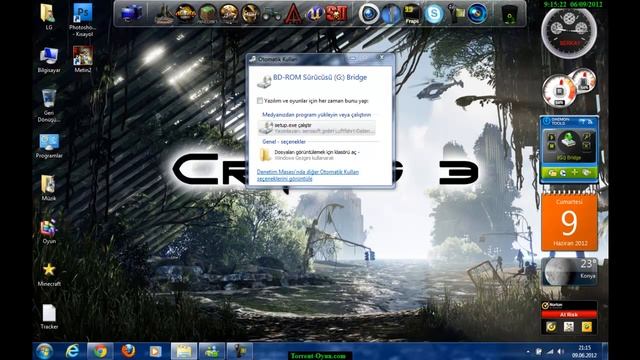
Task: Launch the Unreal U dock icon
Action: 315,14
